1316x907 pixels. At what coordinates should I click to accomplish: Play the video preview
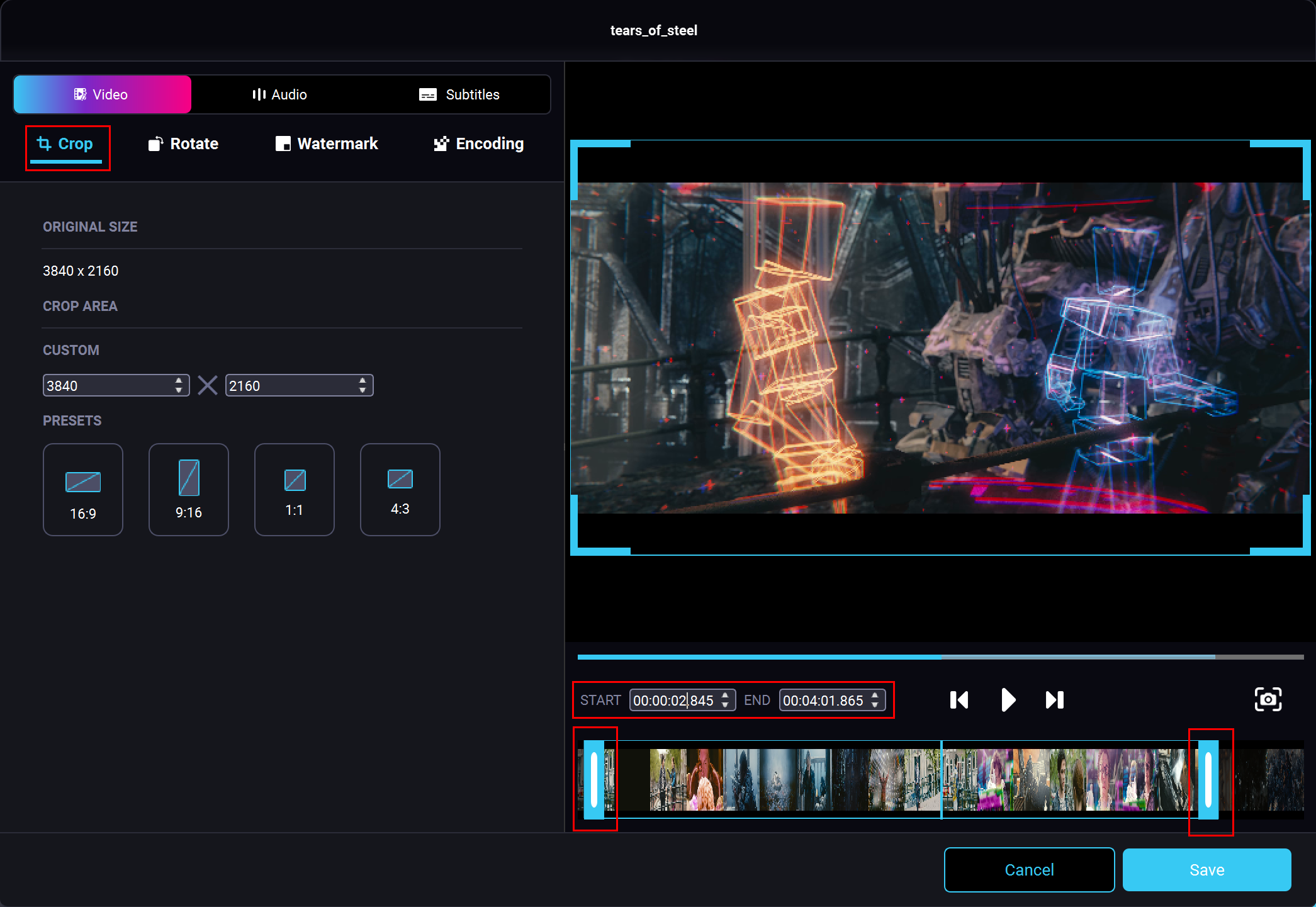(1008, 700)
